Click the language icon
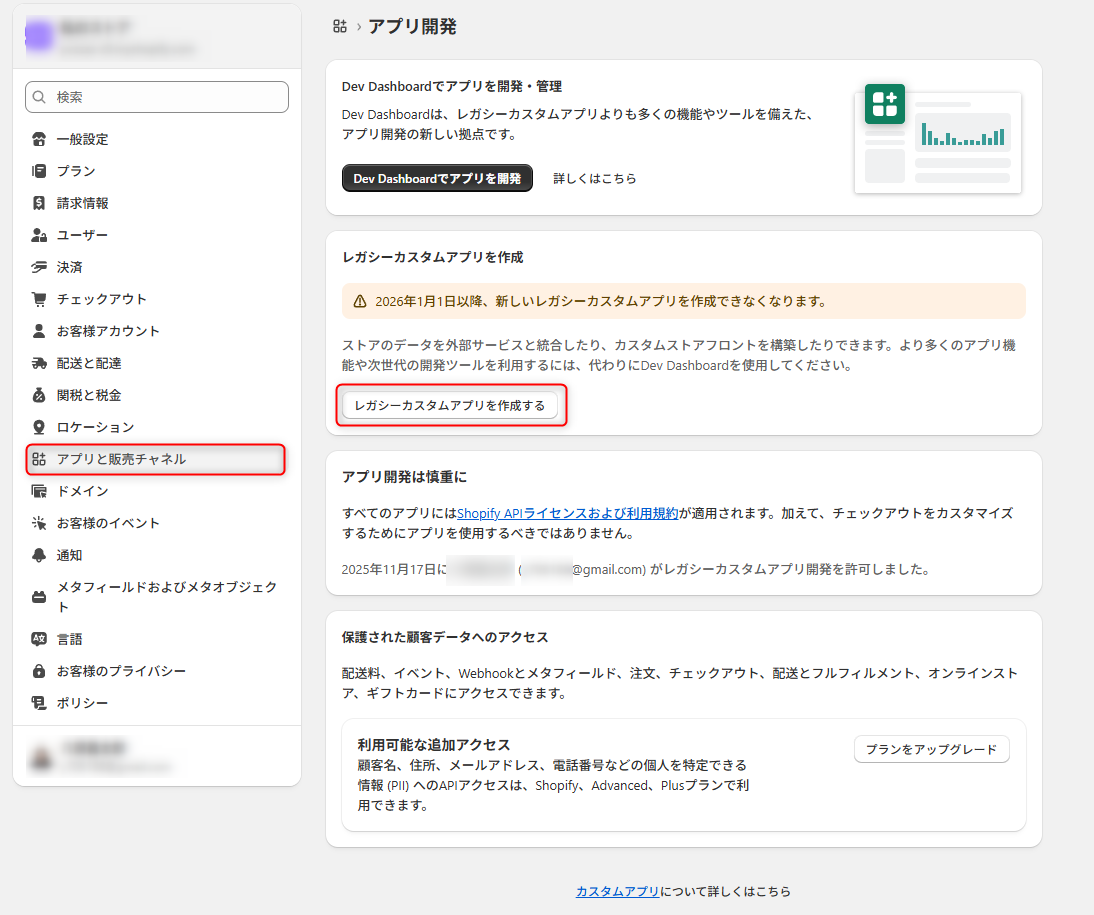This screenshot has height=915, width=1094. (39, 639)
